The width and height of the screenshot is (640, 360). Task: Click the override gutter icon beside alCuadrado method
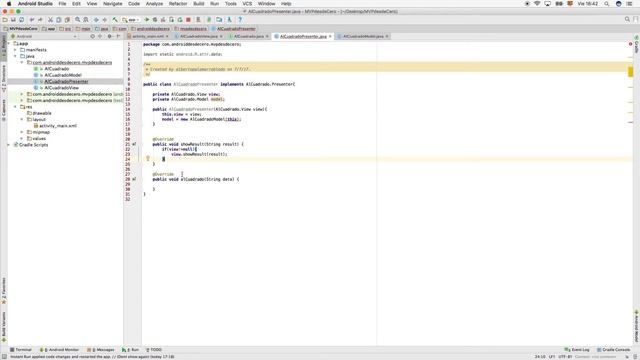pos(134,179)
